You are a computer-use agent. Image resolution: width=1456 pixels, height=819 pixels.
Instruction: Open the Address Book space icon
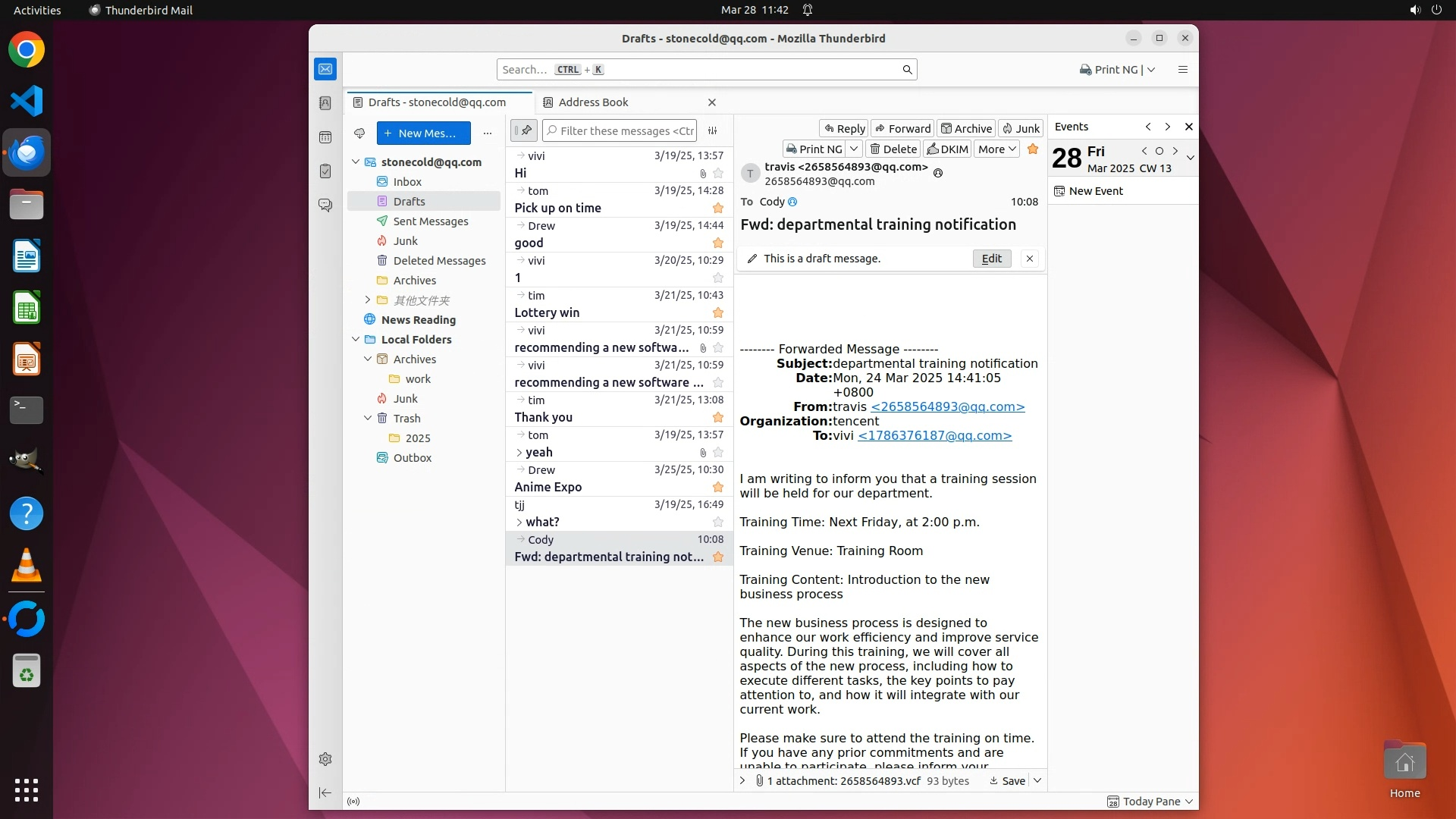[x=325, y=103]
